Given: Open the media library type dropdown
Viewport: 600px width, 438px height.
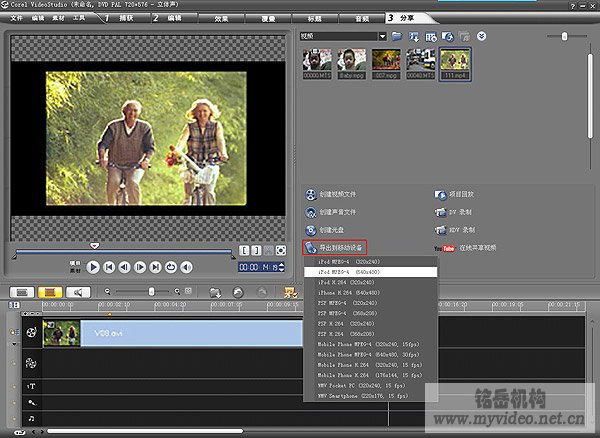Looking at the screenshot, I should [382, 36].
